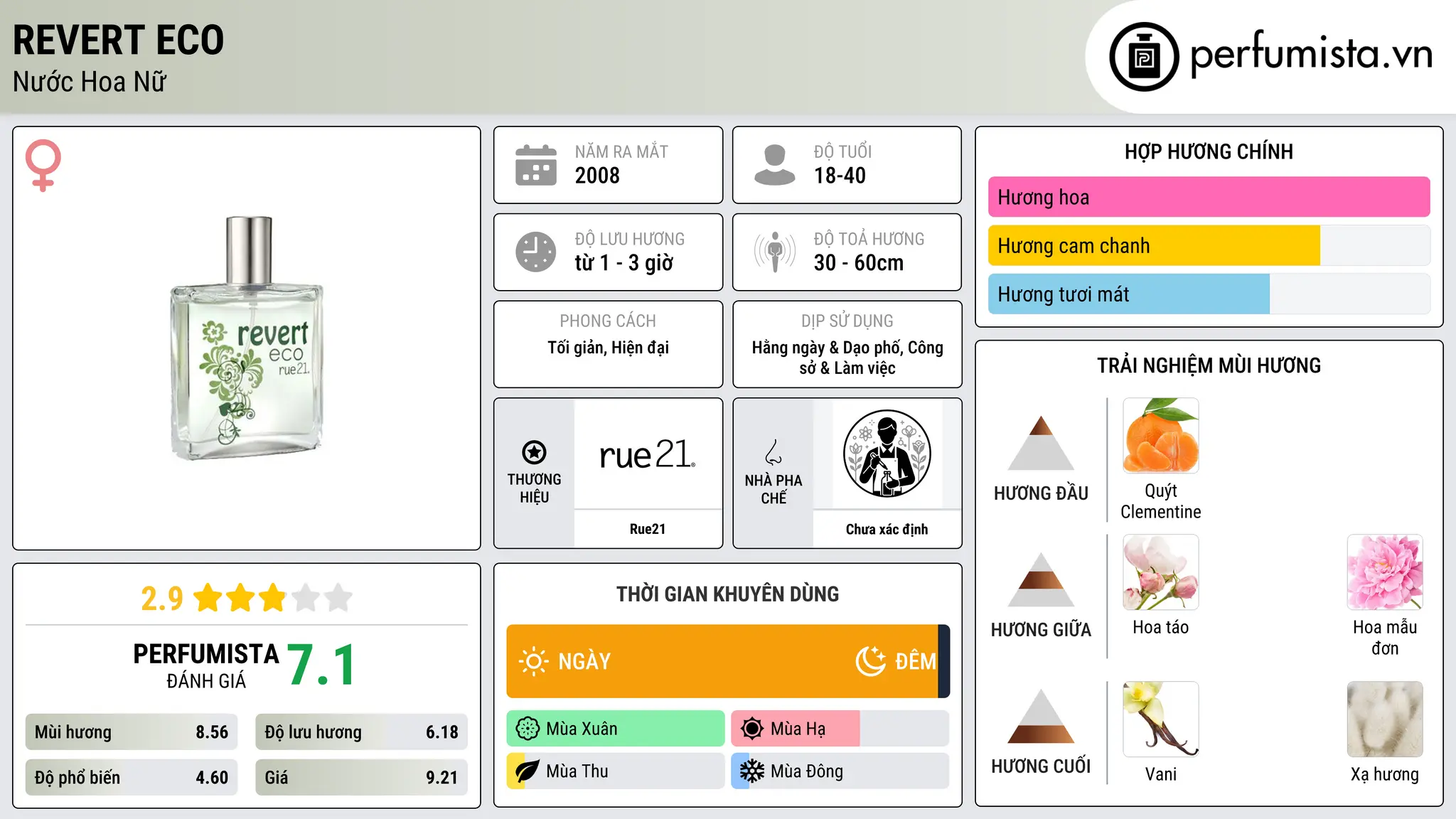Click the Hương đầu pyramid icon
The image size is (1456, 819).
(1041, 443)
